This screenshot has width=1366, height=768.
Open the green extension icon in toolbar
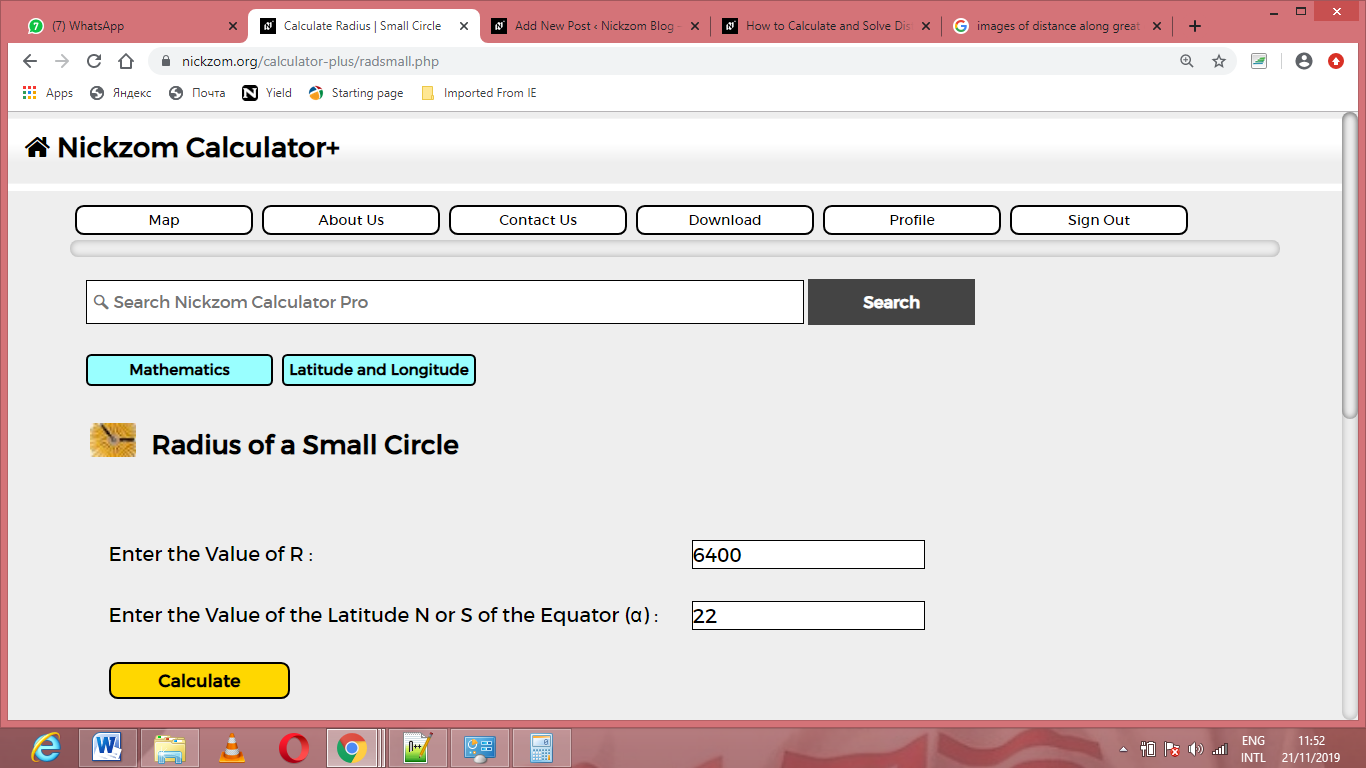point(1259,61)
